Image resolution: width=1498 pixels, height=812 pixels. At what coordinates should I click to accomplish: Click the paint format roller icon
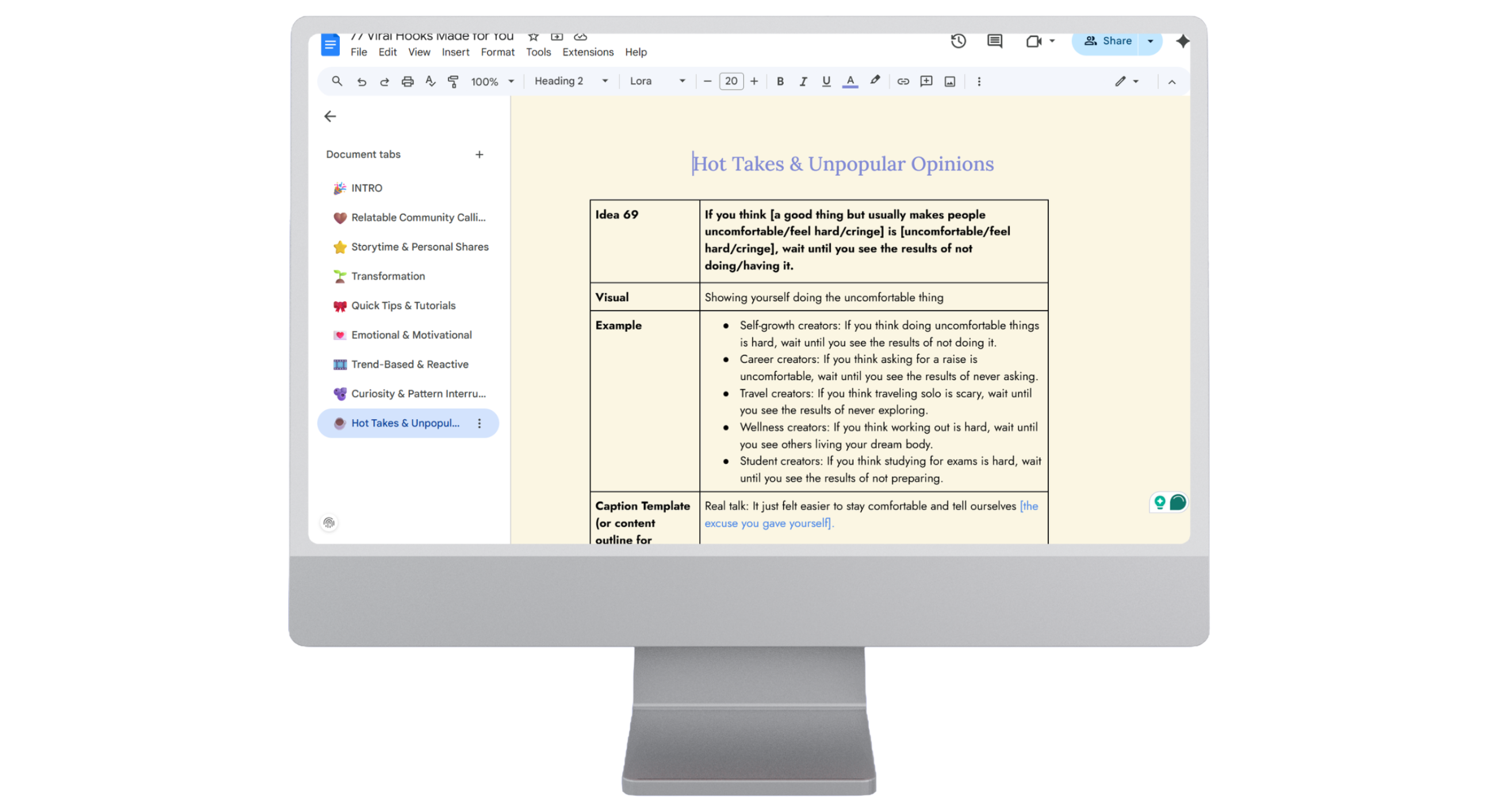point(453,82)
